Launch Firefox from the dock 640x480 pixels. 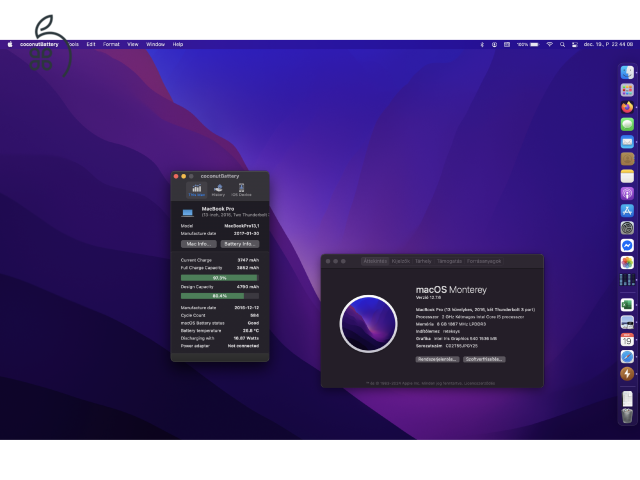coord(627,107)
